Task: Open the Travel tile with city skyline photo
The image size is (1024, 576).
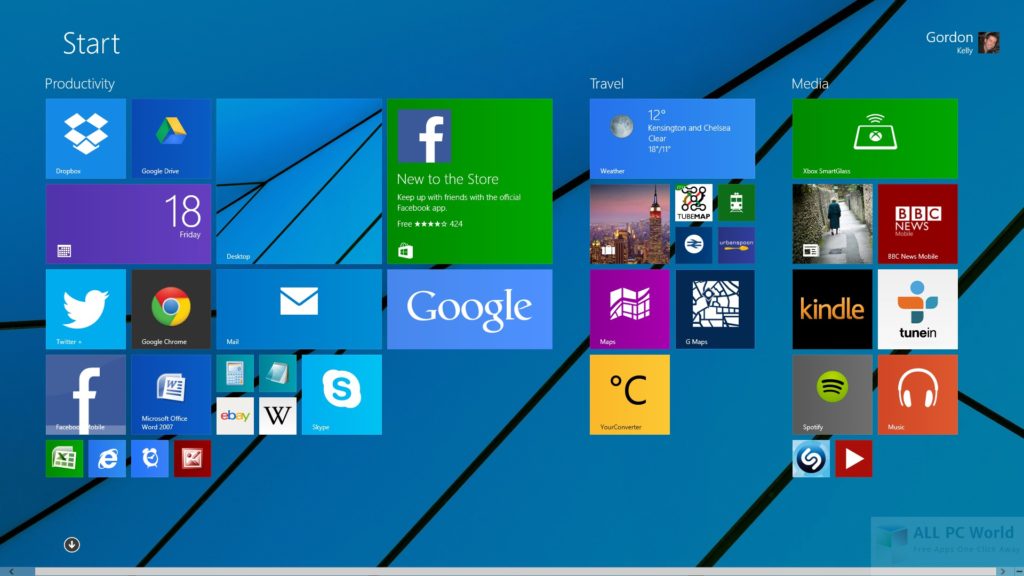Action: [630, 224]
